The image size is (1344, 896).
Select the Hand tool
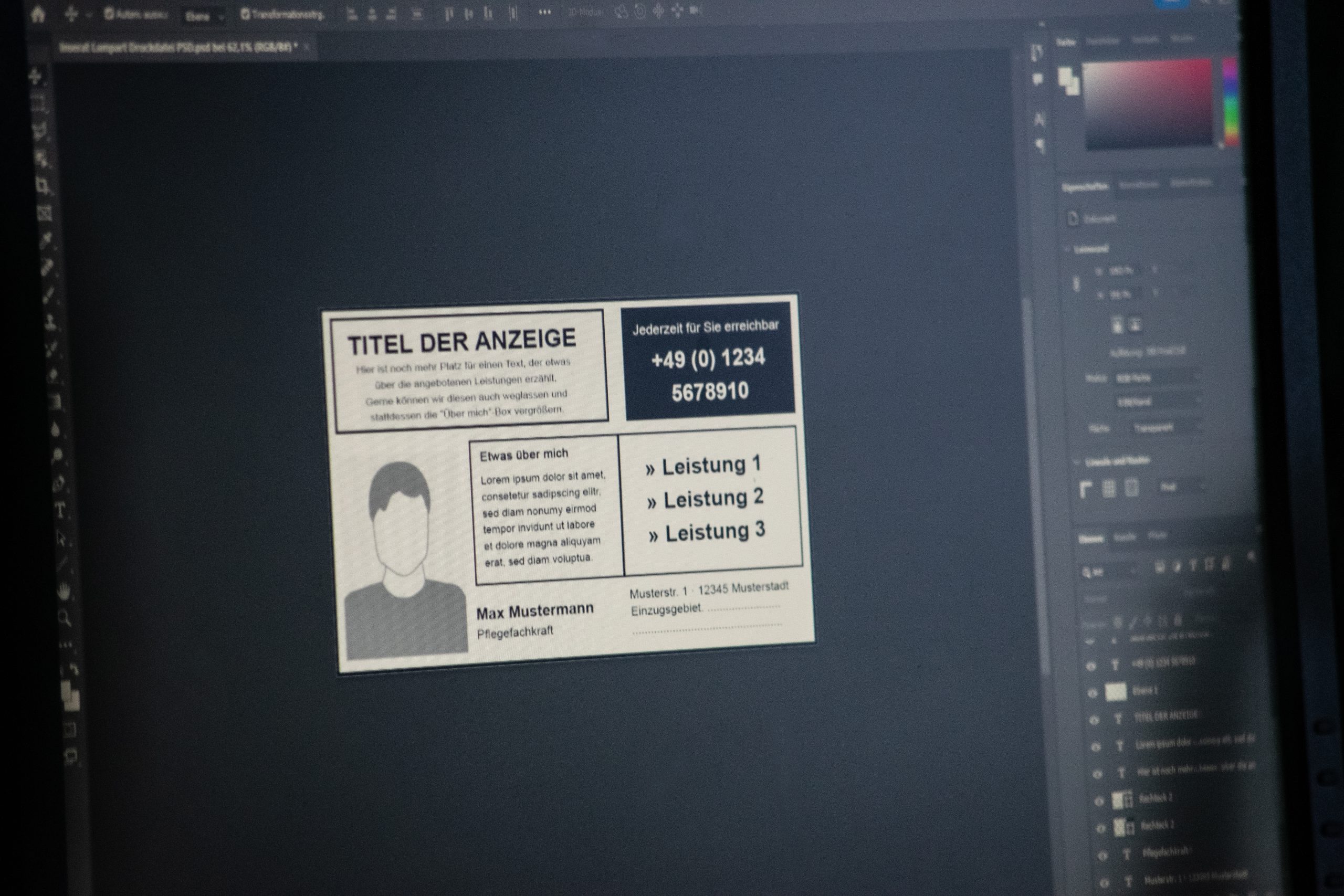click(x=64, y=592)
